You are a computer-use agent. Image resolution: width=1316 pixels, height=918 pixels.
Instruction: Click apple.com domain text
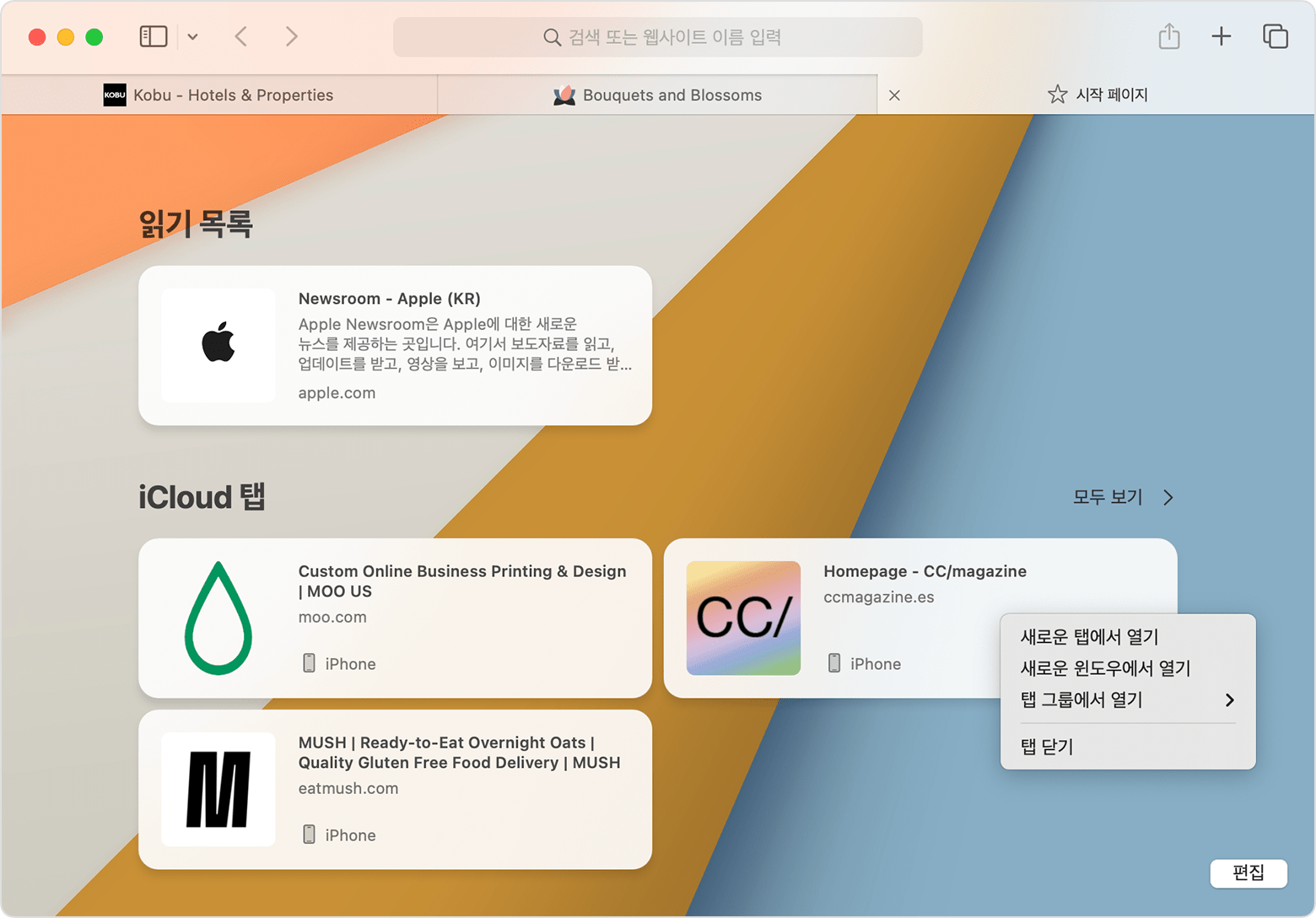click(337, 392)
